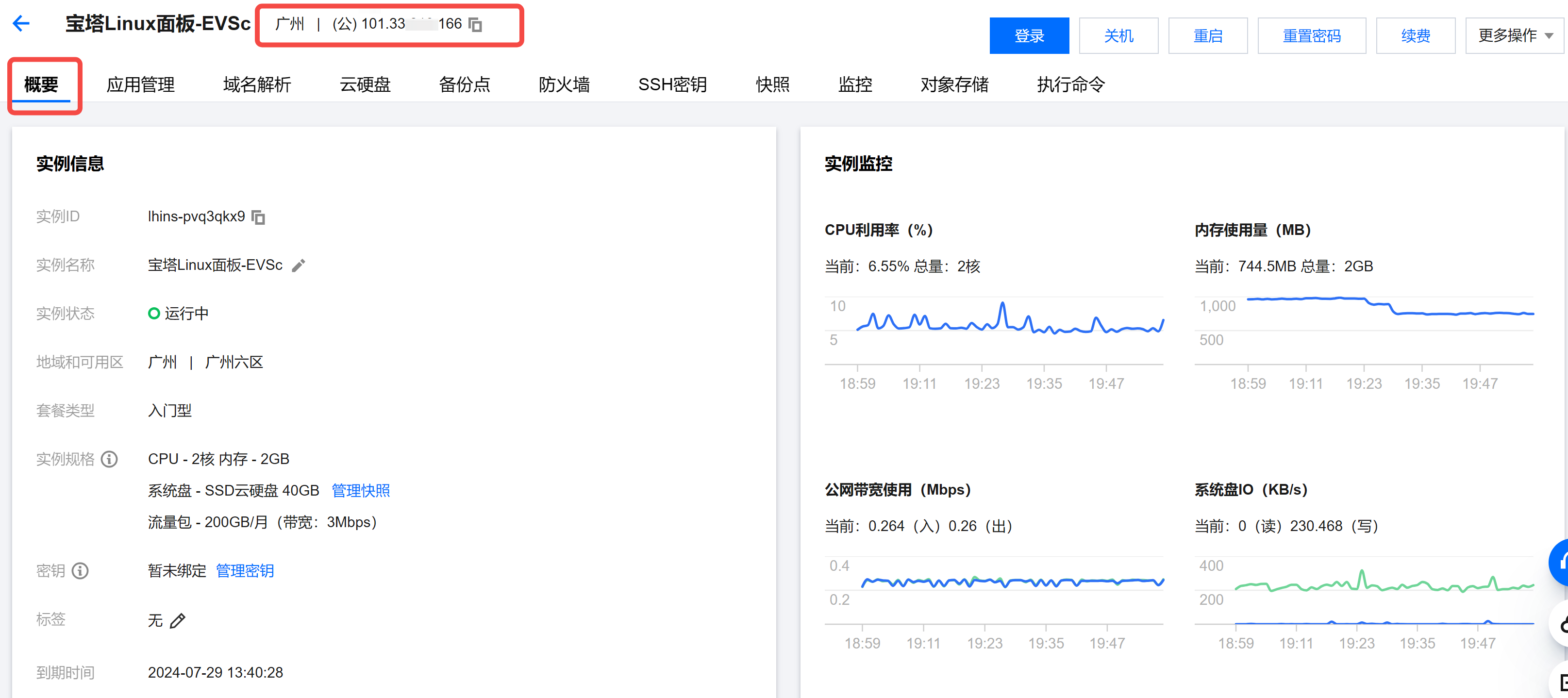Open the 管理快照 link
The height and width of the screenshot is (698, 1568).
pos(360,490)
